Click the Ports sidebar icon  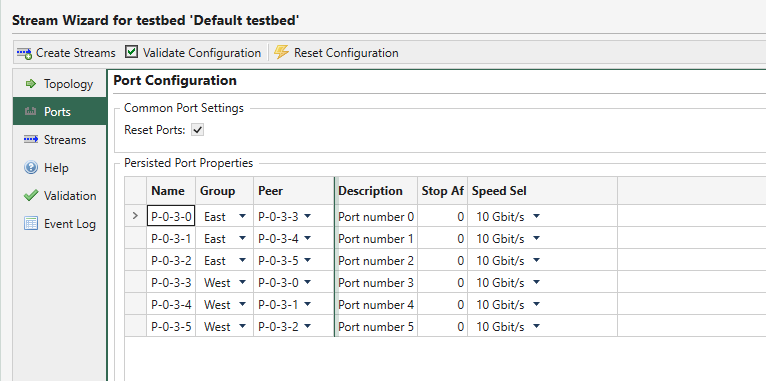[x=31, y=111]
